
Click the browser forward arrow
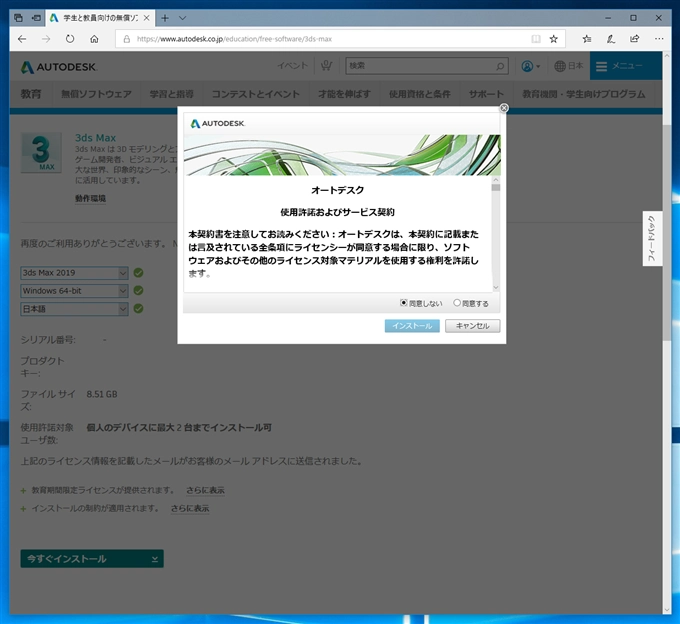(46, 39)
